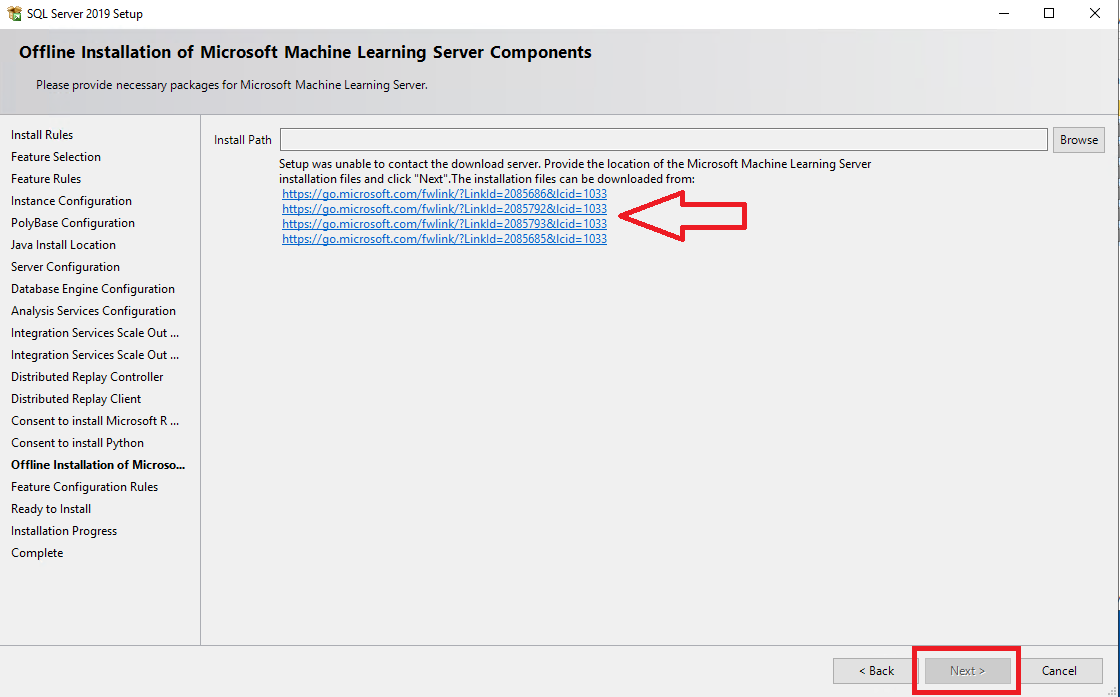Select the Feature Selection step

coord(56,157)
